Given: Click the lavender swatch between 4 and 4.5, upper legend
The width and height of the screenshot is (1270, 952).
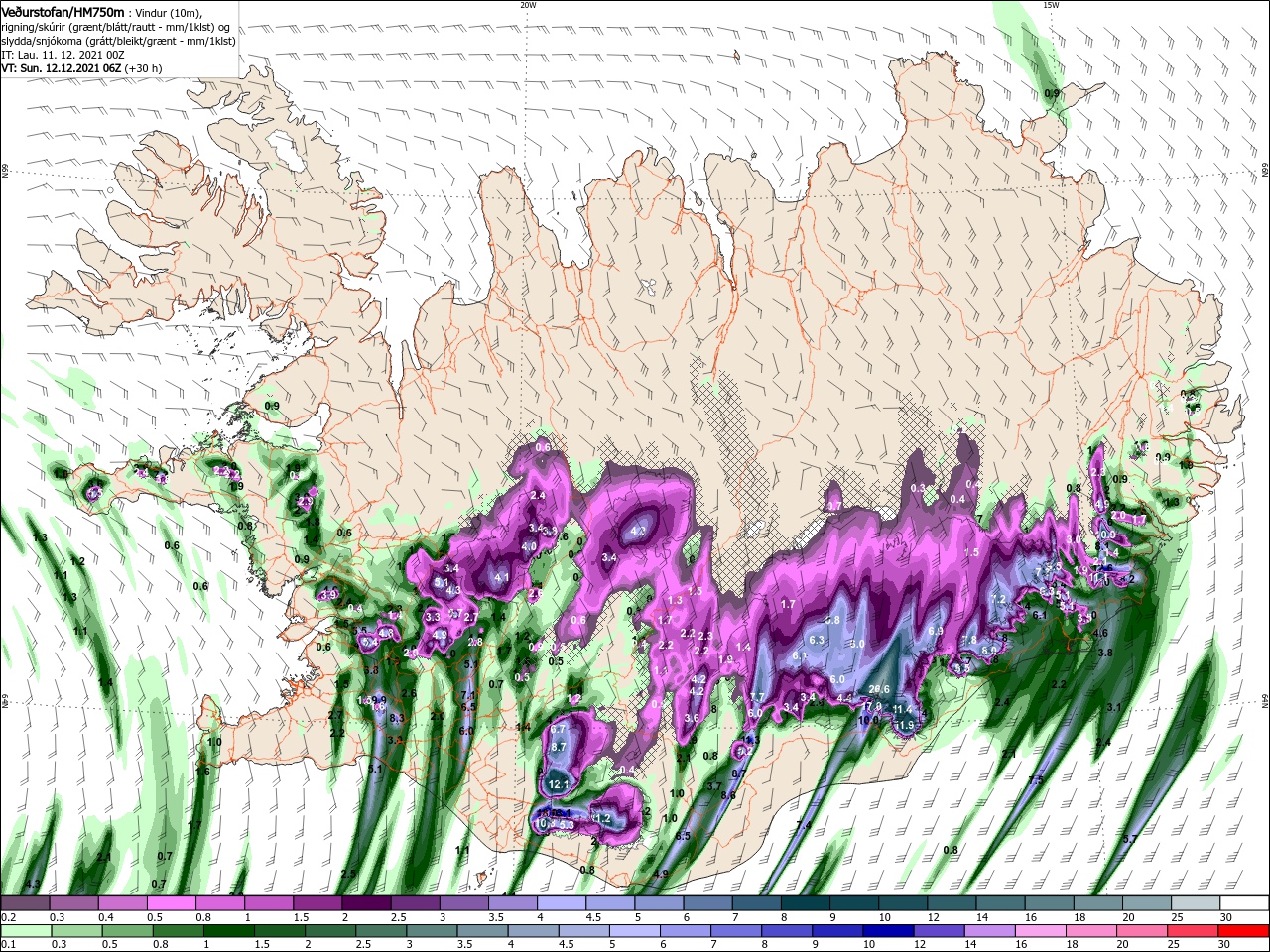Looking at the screenshot, I should (x=562, y=903).
